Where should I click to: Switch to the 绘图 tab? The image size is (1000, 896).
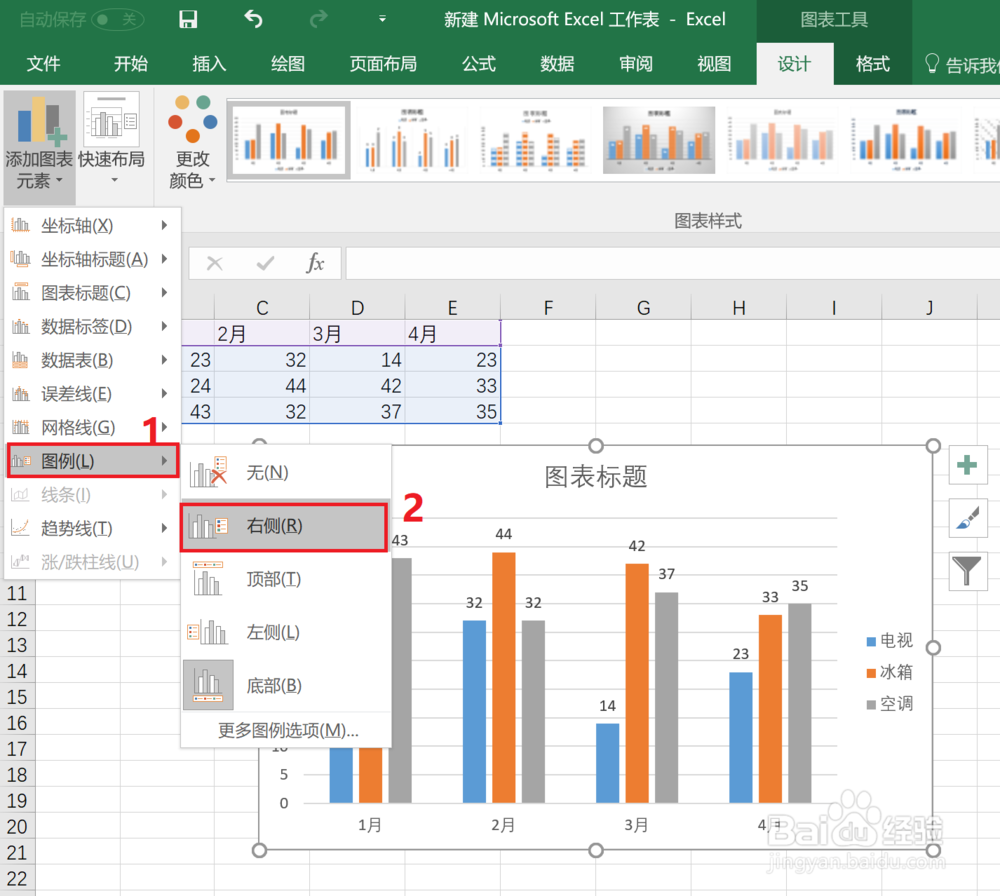coord(288,64)
